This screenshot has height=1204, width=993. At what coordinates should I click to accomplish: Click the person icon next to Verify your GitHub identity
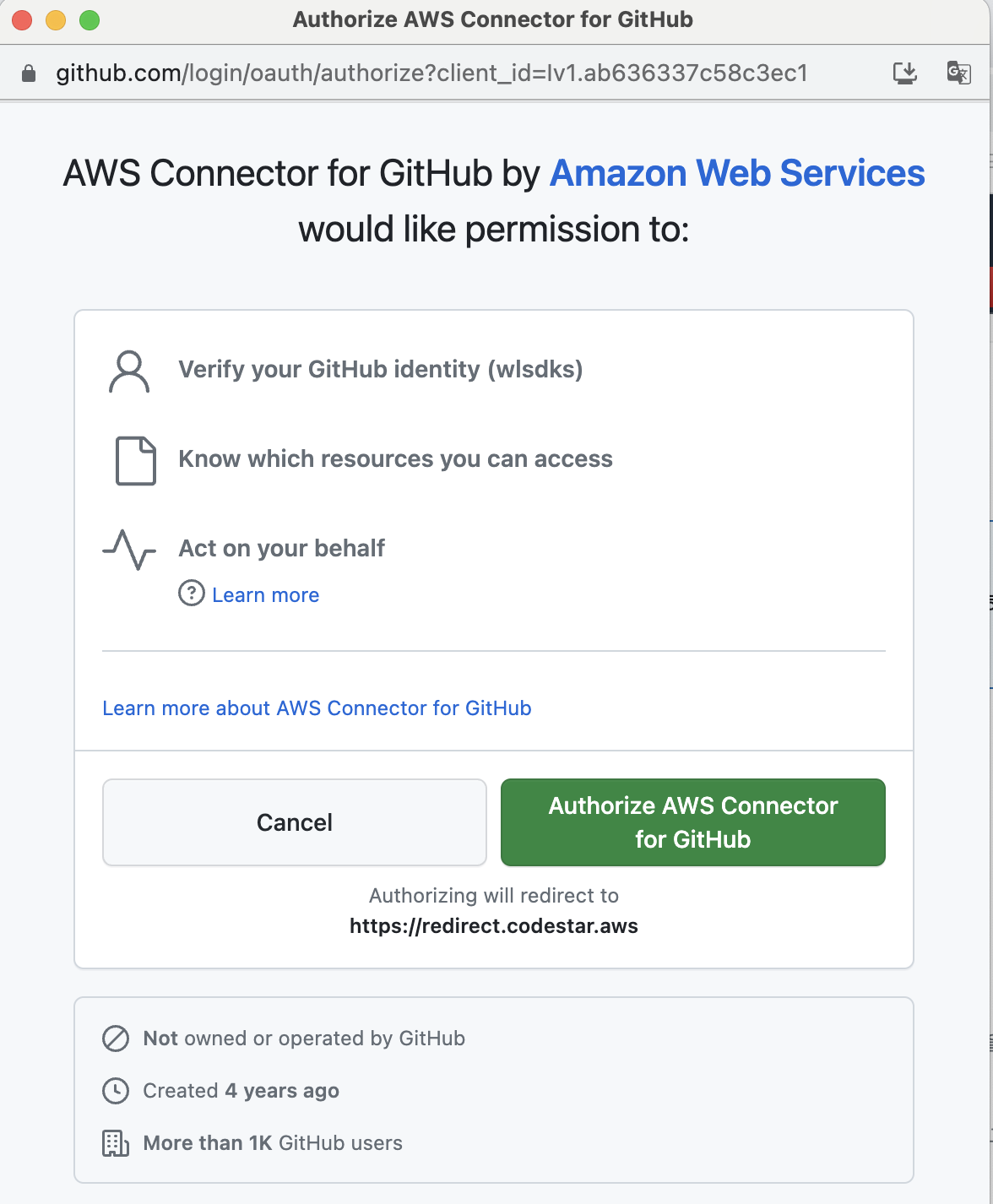click(129, 370)
